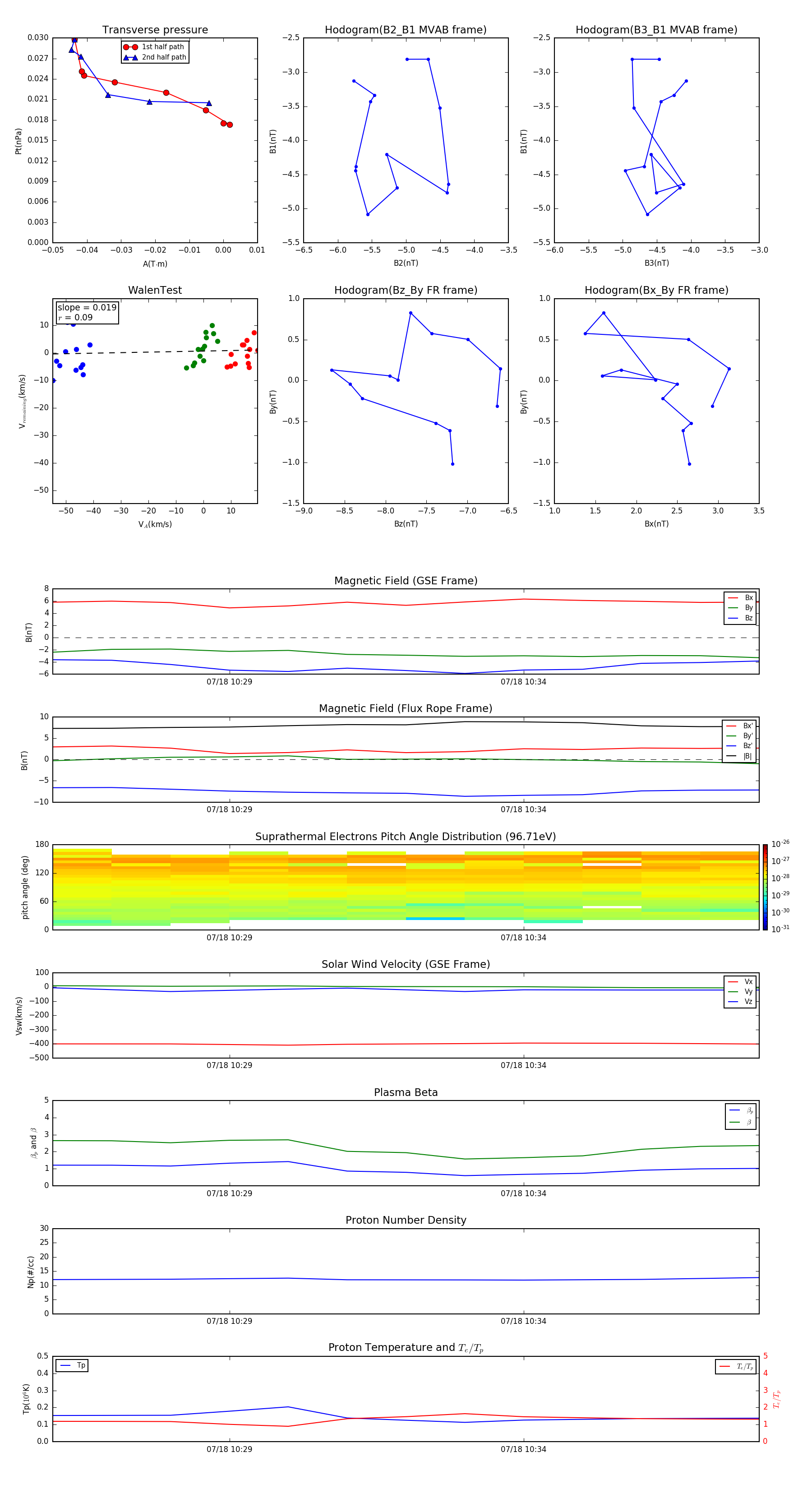
Task: Click the 'Proton Number Density' title
Action: tap(406, 1220)
